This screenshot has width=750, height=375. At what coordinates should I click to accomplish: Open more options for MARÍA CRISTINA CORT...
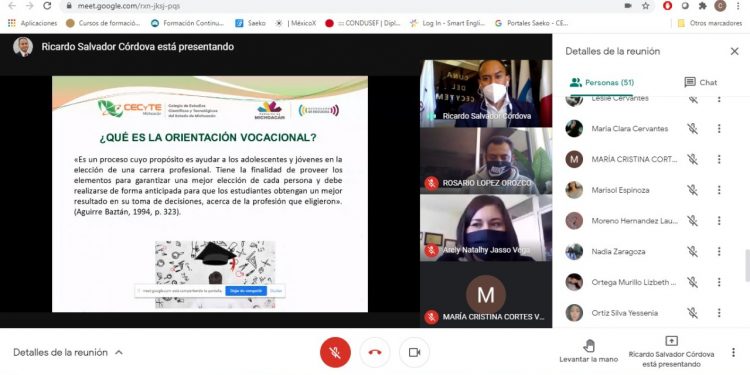click(718, 159)
